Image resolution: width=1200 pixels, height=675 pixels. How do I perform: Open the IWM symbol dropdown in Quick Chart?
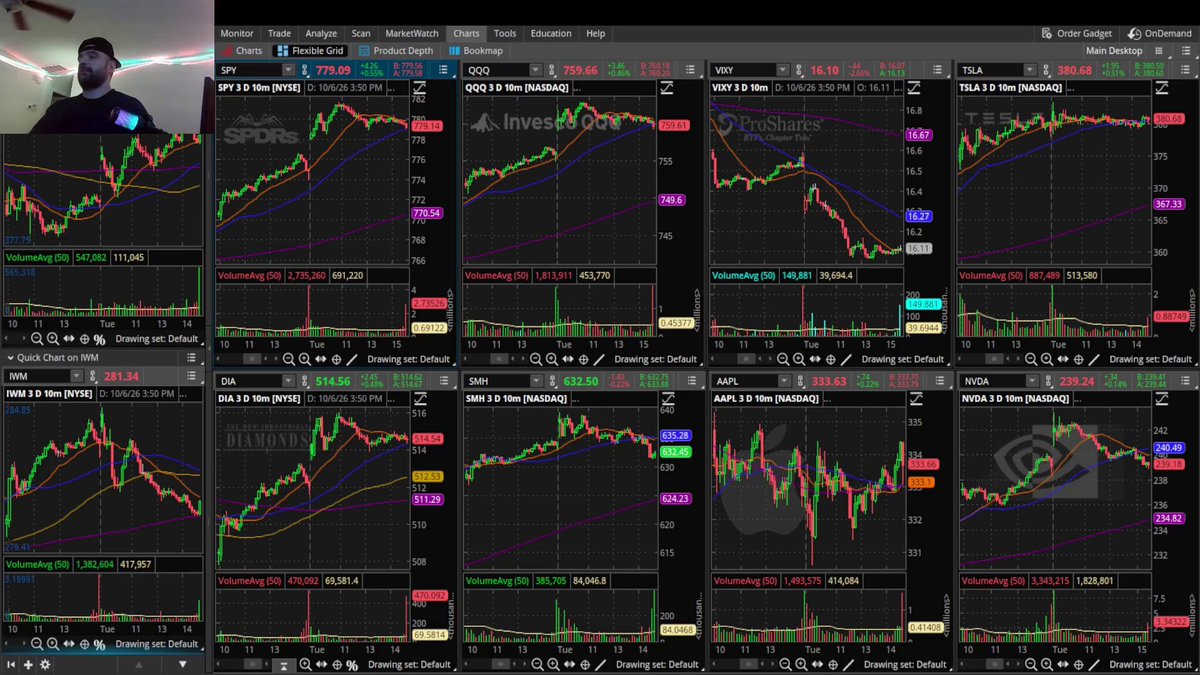click(x=76, y=376)
